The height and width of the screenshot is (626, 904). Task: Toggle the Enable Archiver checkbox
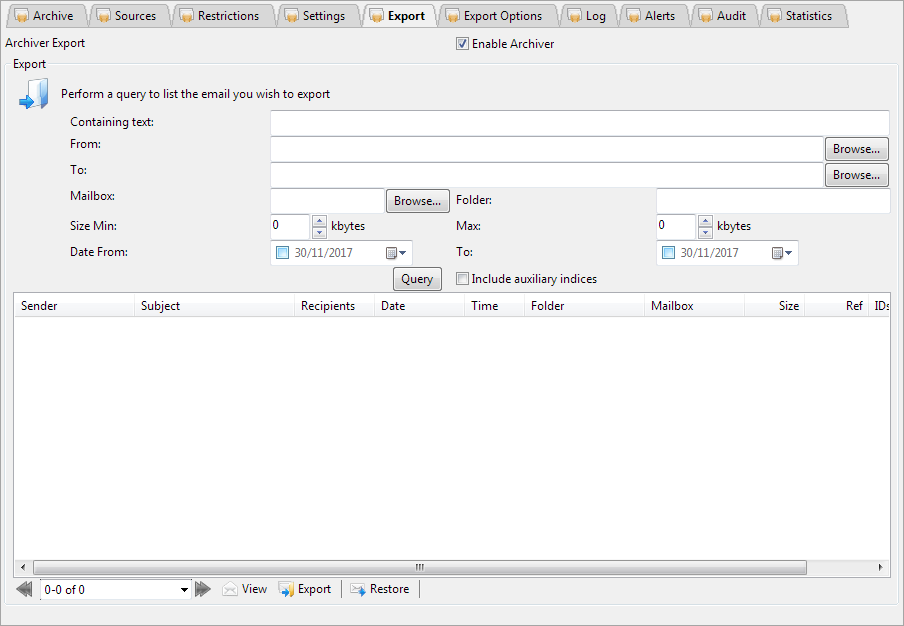pyautogui.click(x=462, y=44)
